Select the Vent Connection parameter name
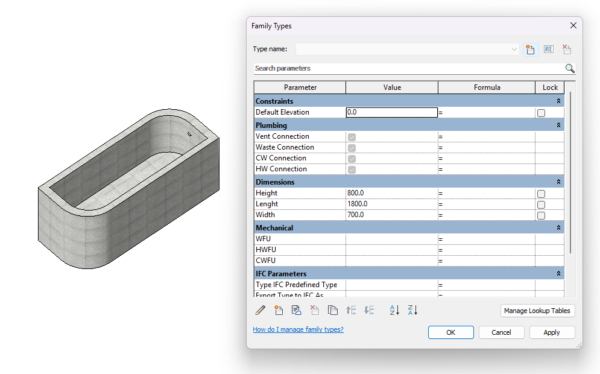Screen dimensions: 600x374 click(282, 136)
